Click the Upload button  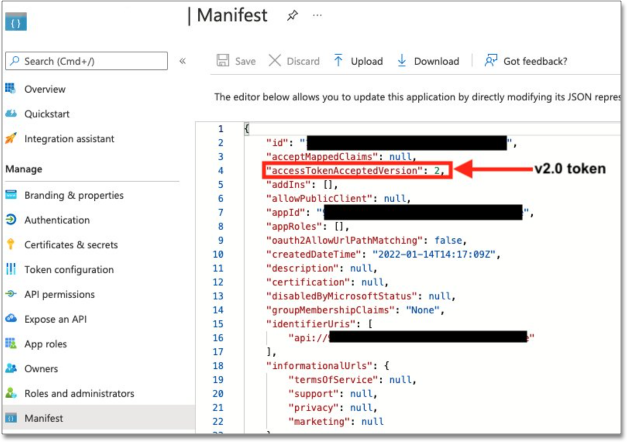(358, 61)
